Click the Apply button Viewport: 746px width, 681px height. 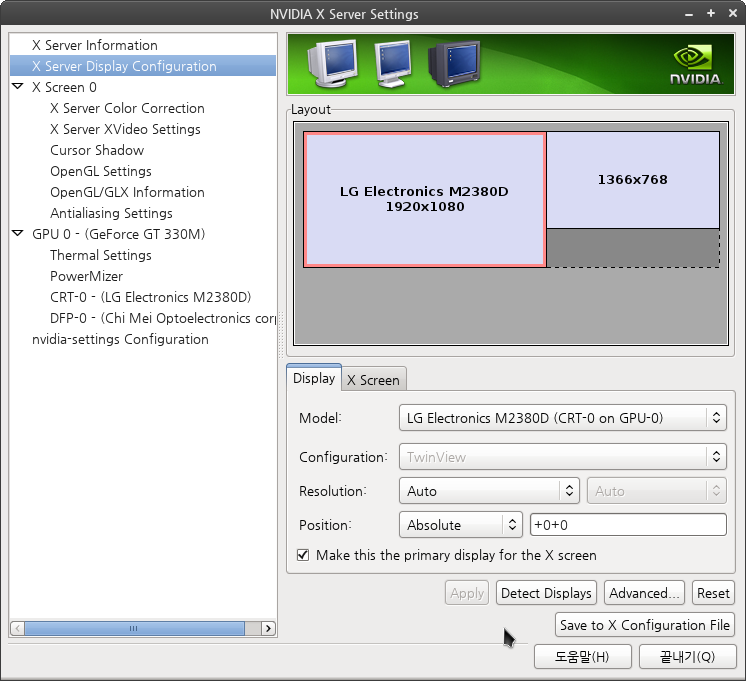tap(467, 593)
